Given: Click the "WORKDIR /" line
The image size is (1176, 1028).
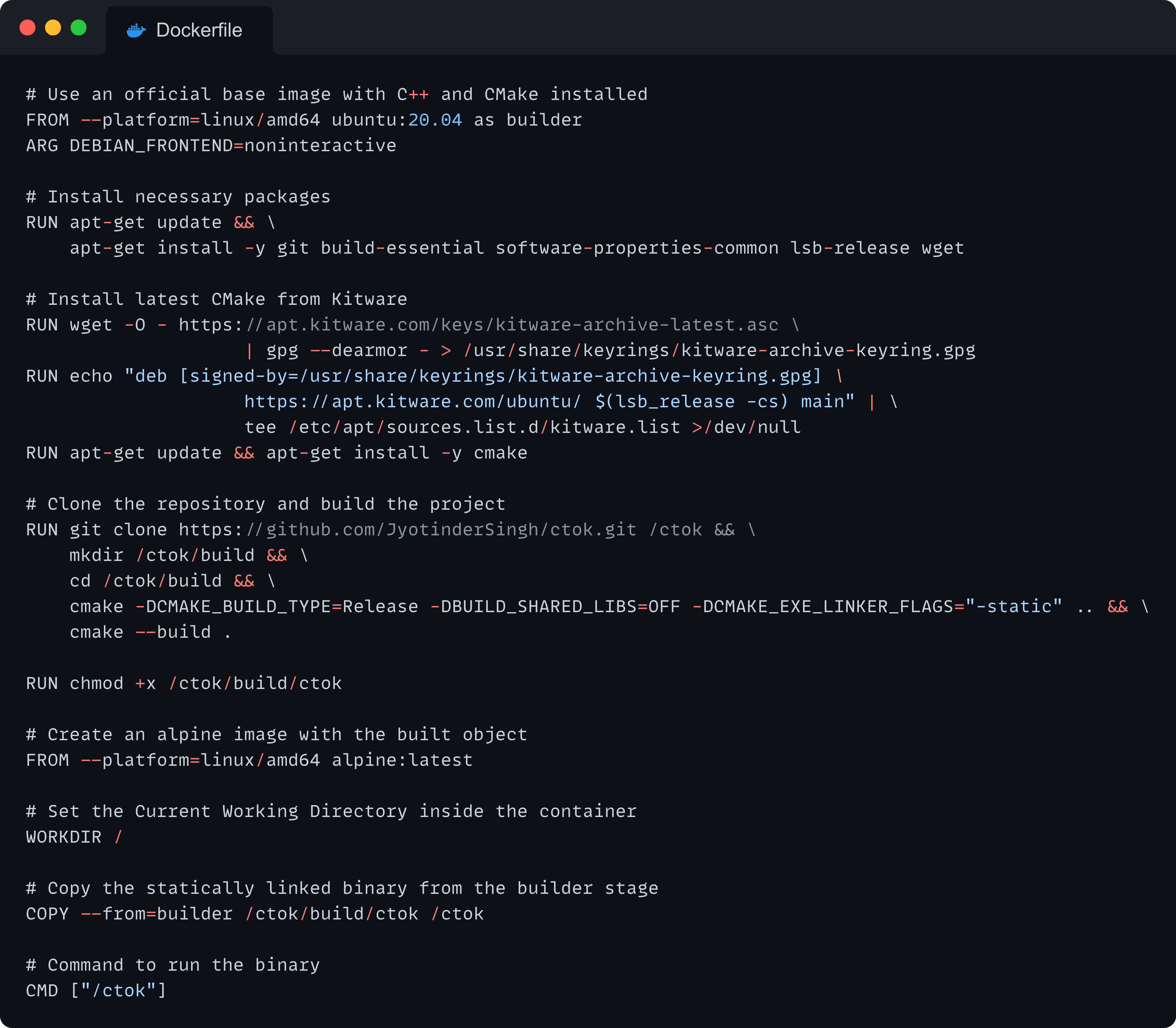Looking at the screenshot, I should pyautogui.click(x=75, y=837).
